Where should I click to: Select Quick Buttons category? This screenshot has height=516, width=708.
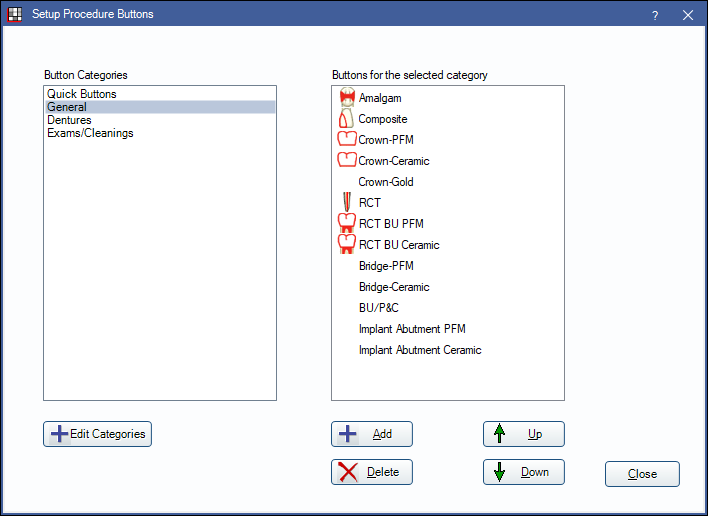(x=82, y=94)
